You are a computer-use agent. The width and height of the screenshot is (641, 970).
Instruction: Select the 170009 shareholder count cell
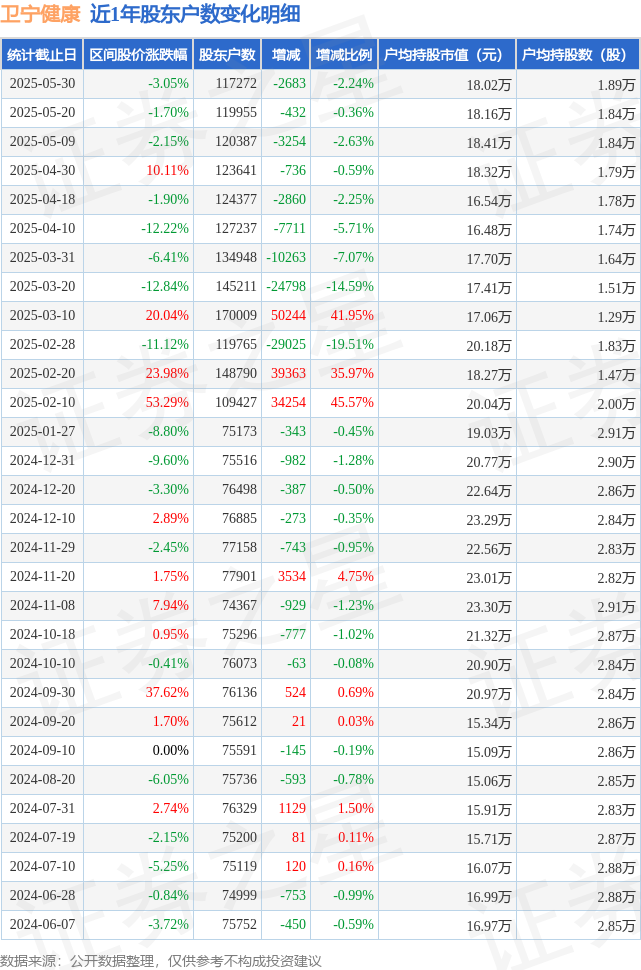pyautogui.click(x=236, y=315)
